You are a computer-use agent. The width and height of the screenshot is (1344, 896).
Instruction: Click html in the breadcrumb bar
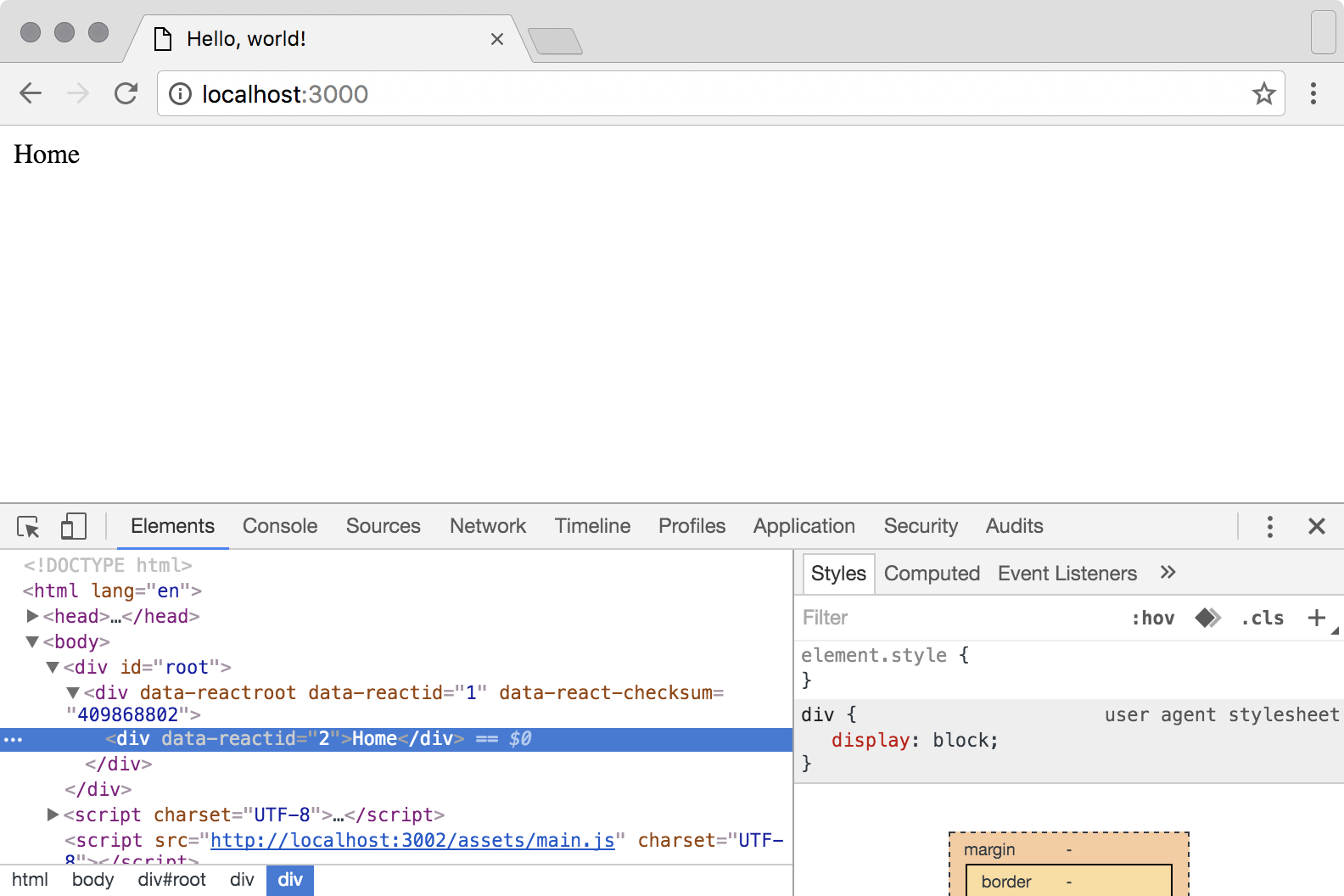(x=30, y=880)
